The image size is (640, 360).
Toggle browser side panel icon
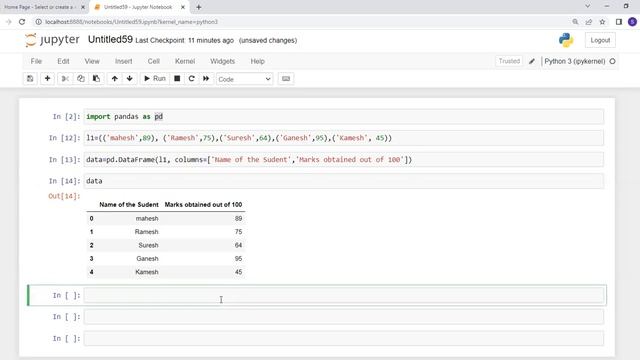619,22
